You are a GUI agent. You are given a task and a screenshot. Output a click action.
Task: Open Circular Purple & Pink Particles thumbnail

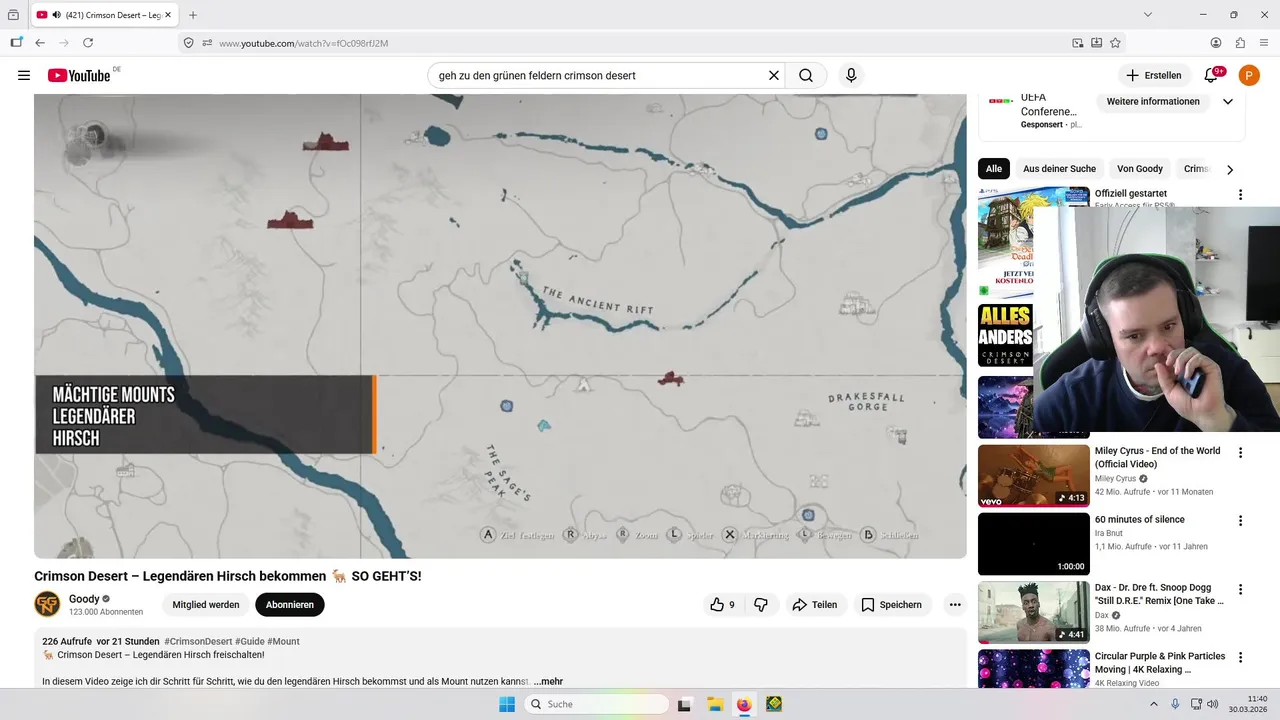1033,669
